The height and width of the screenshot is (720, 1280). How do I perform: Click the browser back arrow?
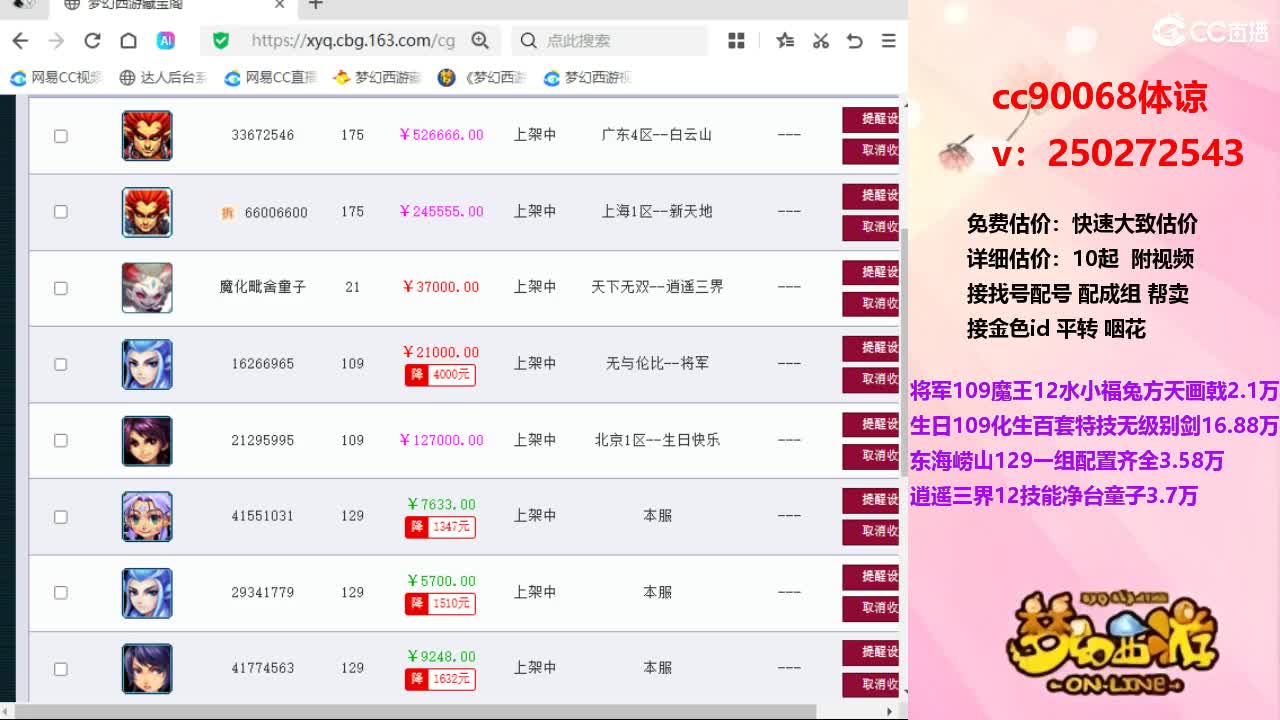coord(20,41)
